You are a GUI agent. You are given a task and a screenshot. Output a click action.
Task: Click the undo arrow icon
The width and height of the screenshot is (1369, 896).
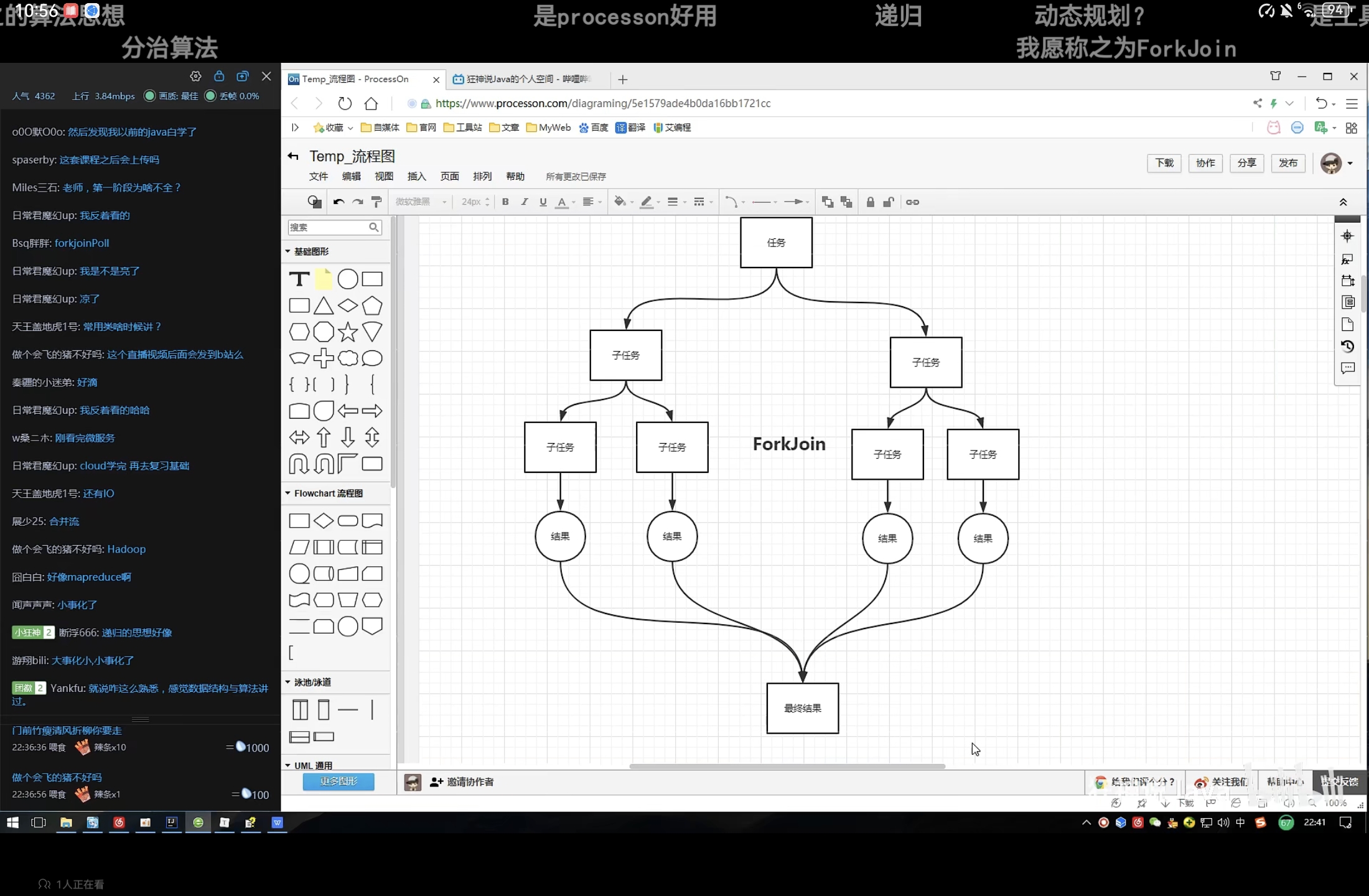click(x=339, y=202)
